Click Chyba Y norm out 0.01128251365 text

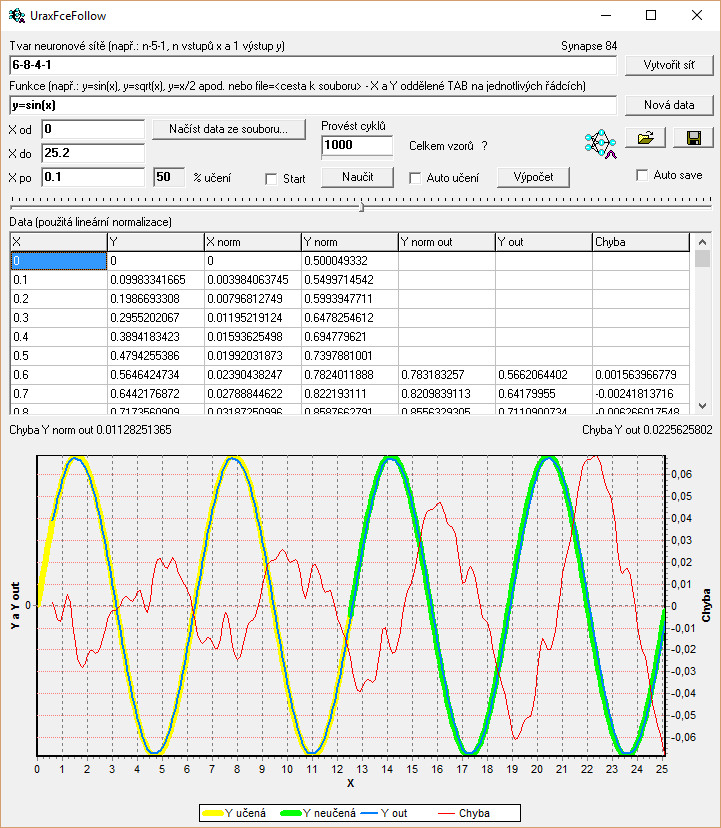90,430
